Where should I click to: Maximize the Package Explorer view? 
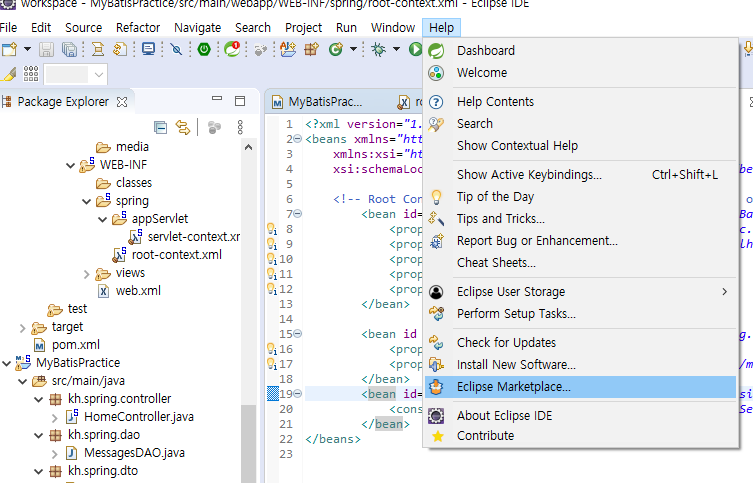240,101
